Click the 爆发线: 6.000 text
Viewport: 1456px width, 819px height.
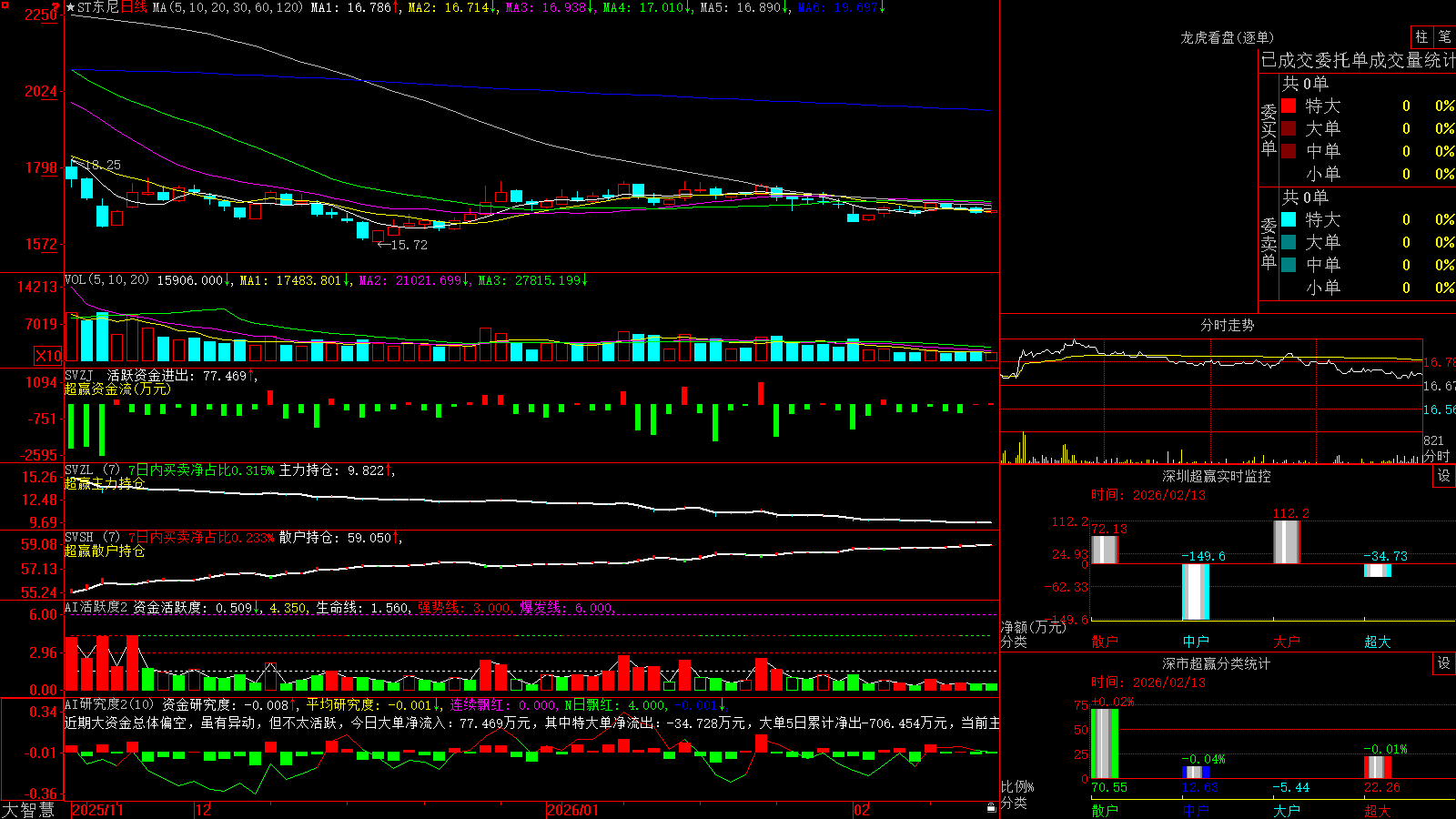pos(566,607)
